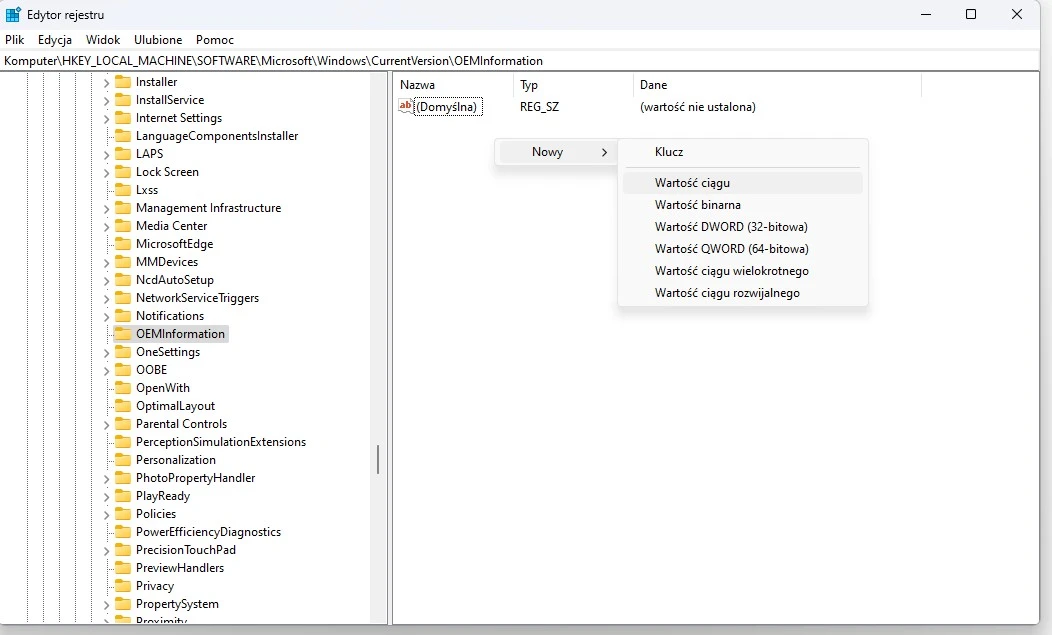Open the Widok menu

coord(103,40)
